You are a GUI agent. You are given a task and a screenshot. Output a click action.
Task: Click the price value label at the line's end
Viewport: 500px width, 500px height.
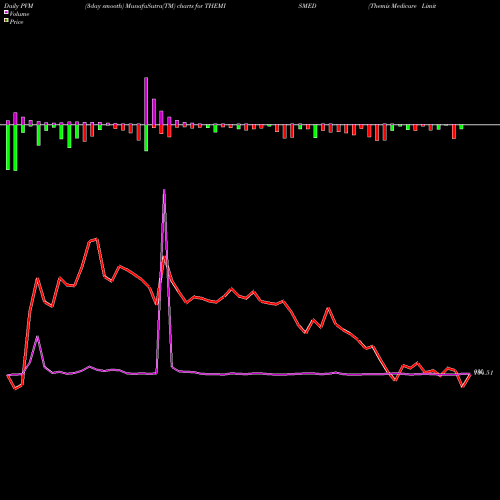pos(483,373)
